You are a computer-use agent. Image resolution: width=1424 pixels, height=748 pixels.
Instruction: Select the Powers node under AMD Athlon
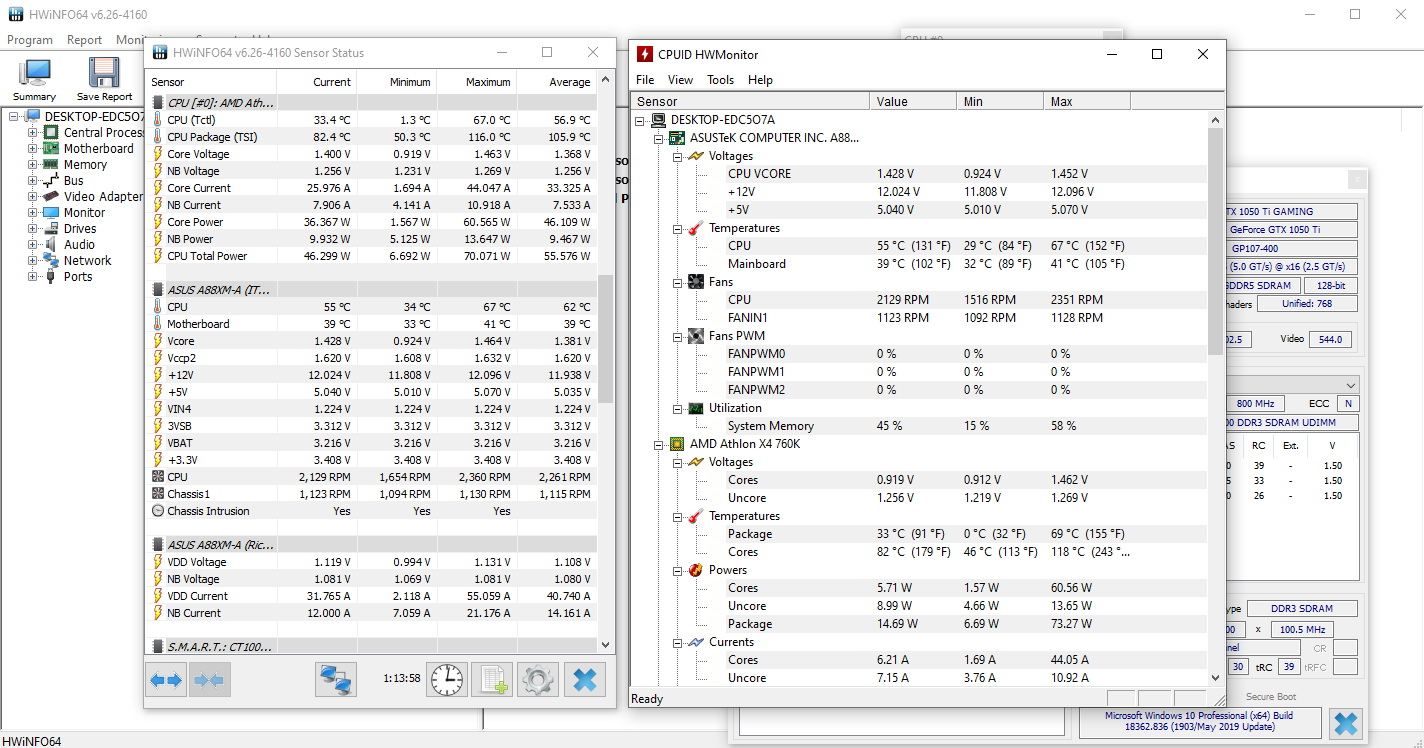click(728, 570)
